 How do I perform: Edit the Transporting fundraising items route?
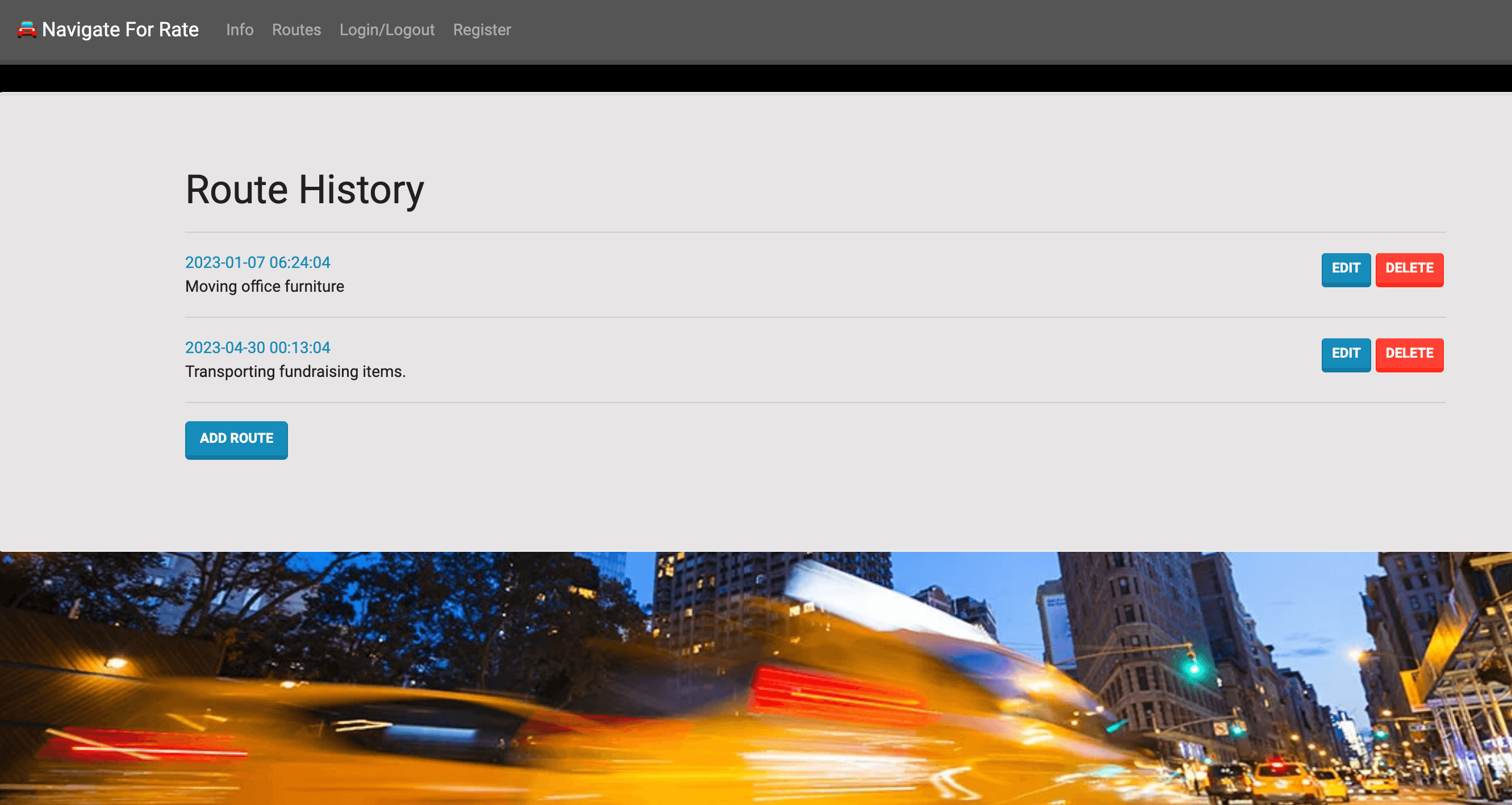pos(1346,354)
